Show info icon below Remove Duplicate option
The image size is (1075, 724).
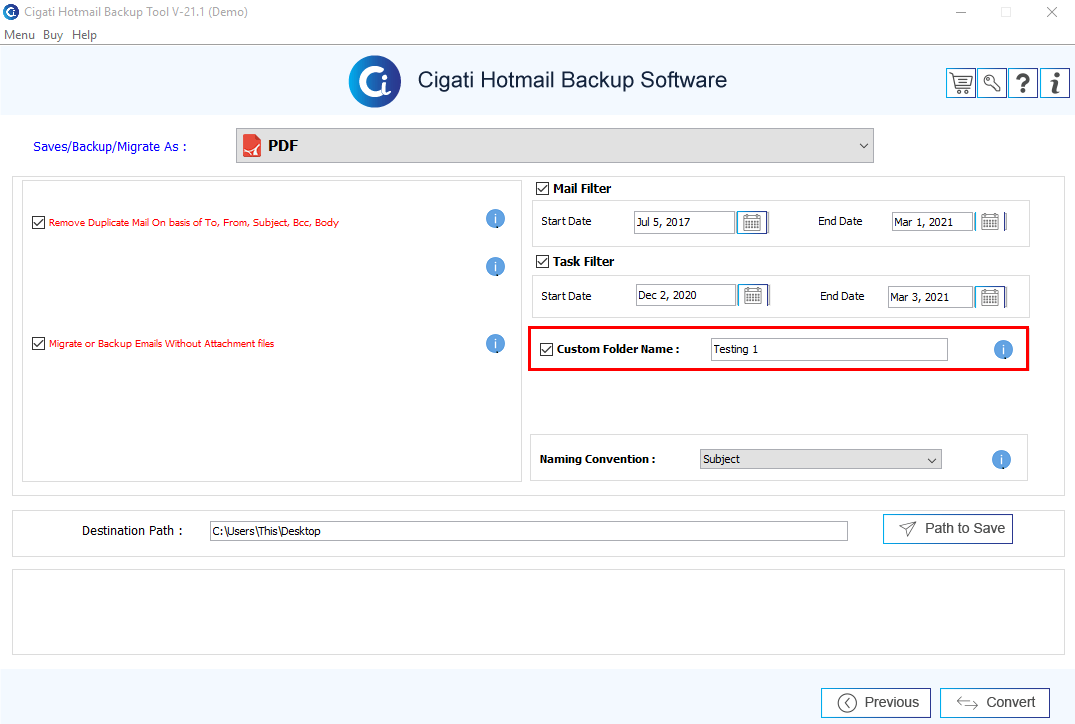pos(496,267)
